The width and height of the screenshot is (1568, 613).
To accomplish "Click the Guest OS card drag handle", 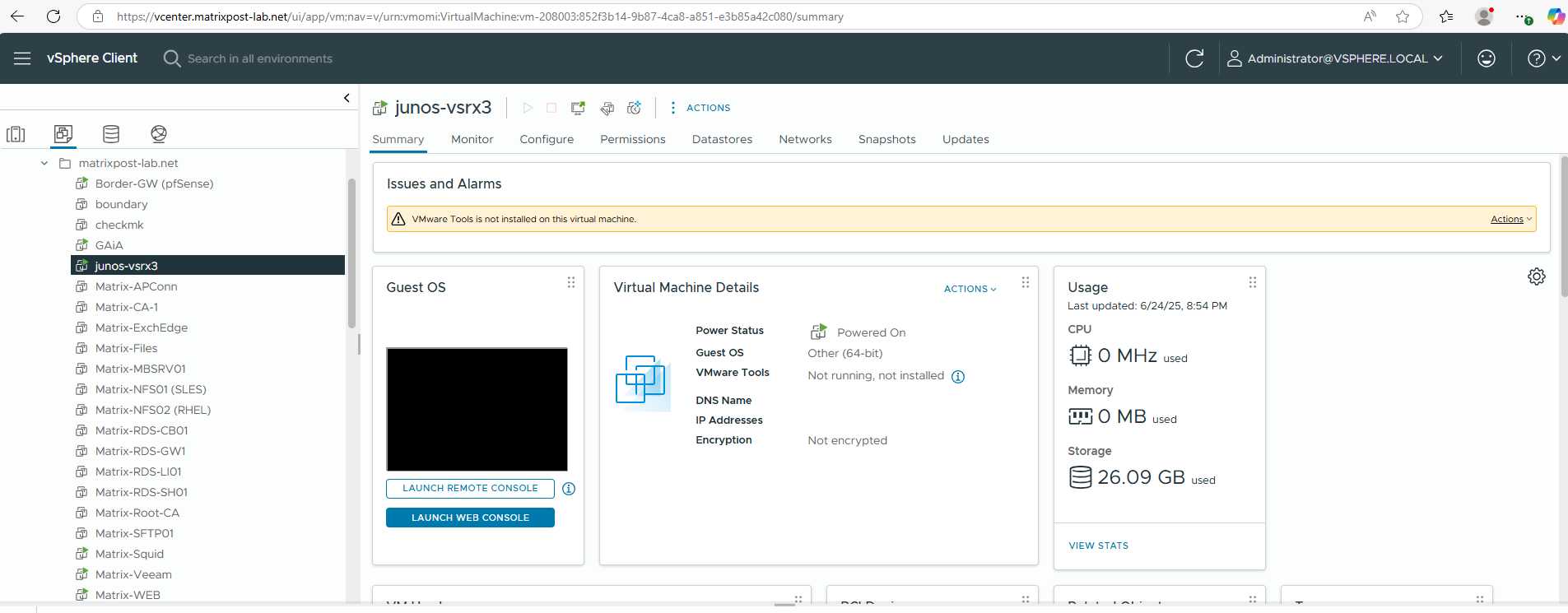I will click(x=571, y=282).
